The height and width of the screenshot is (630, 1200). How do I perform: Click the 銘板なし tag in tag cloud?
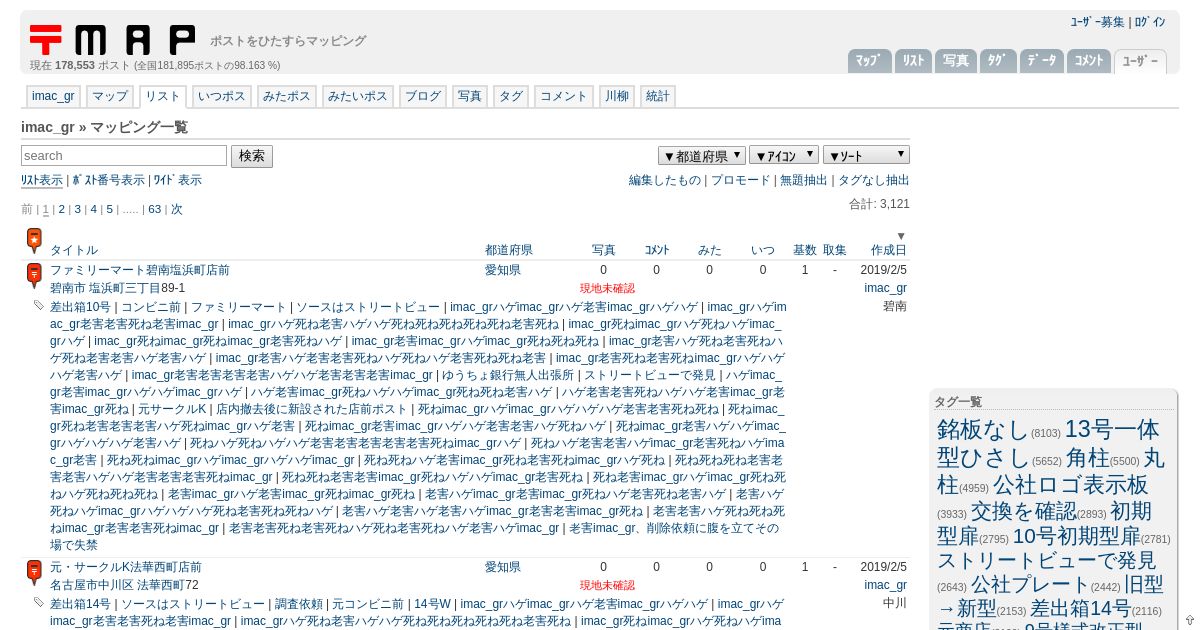[x=982, y=430]
